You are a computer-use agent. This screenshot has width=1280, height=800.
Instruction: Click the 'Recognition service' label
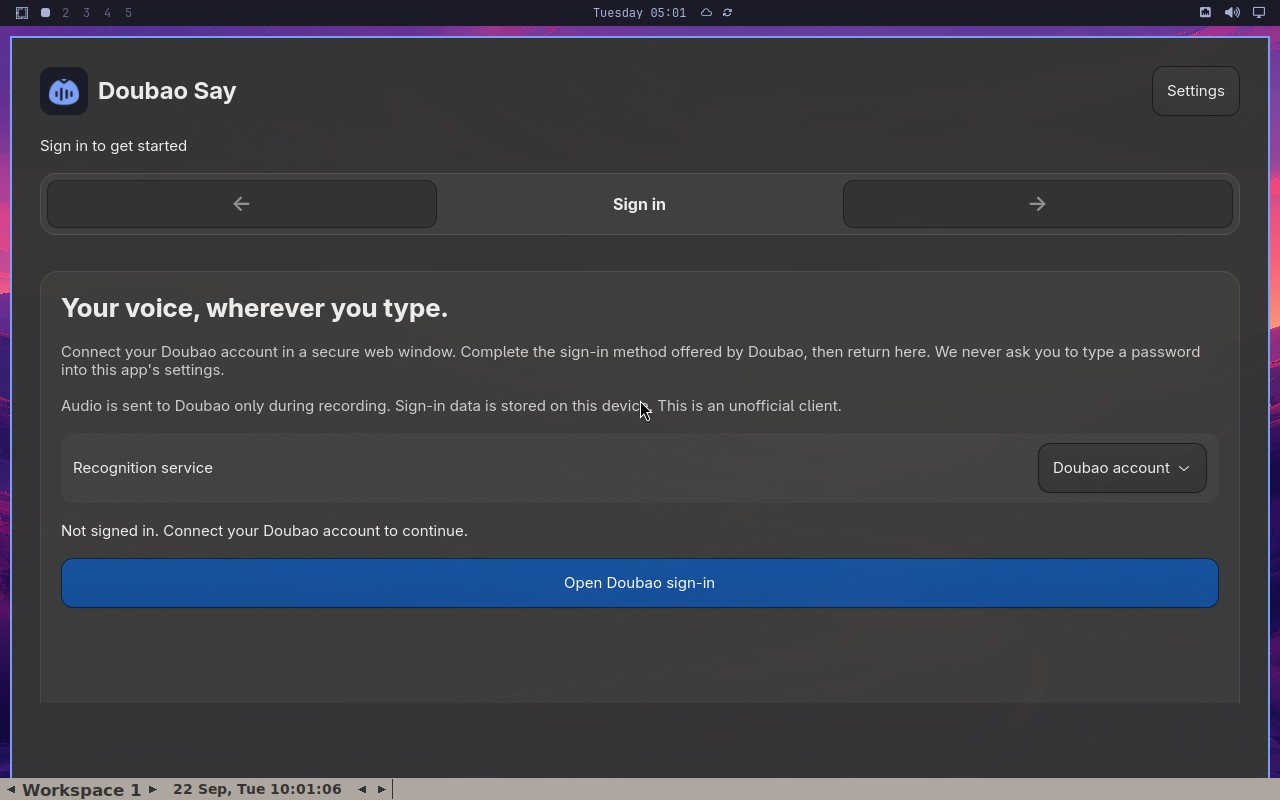tap(143, 468)
